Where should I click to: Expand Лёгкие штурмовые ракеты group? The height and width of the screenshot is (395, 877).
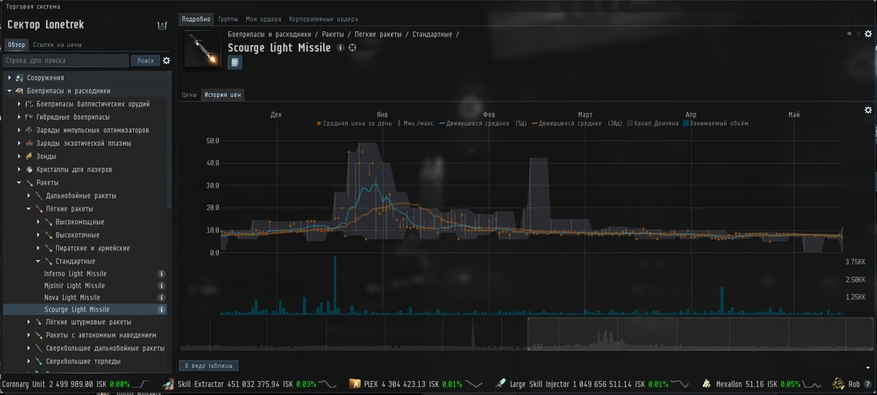pyautogui.click(x=29, y=322)
